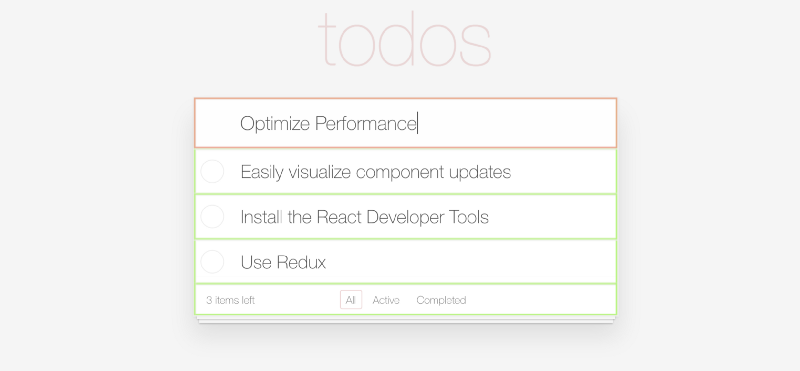Viewport: 800px width, 371px height.
Task: Focus the new todo input field
Action: [406, 123]
